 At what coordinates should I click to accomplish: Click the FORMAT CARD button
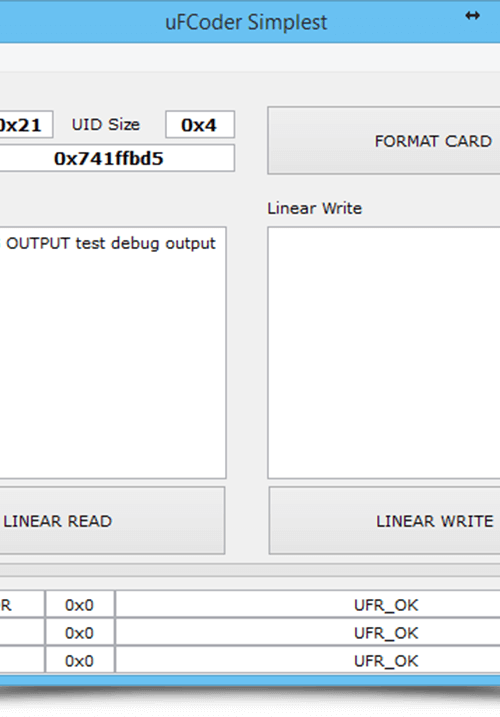[384, 141]
